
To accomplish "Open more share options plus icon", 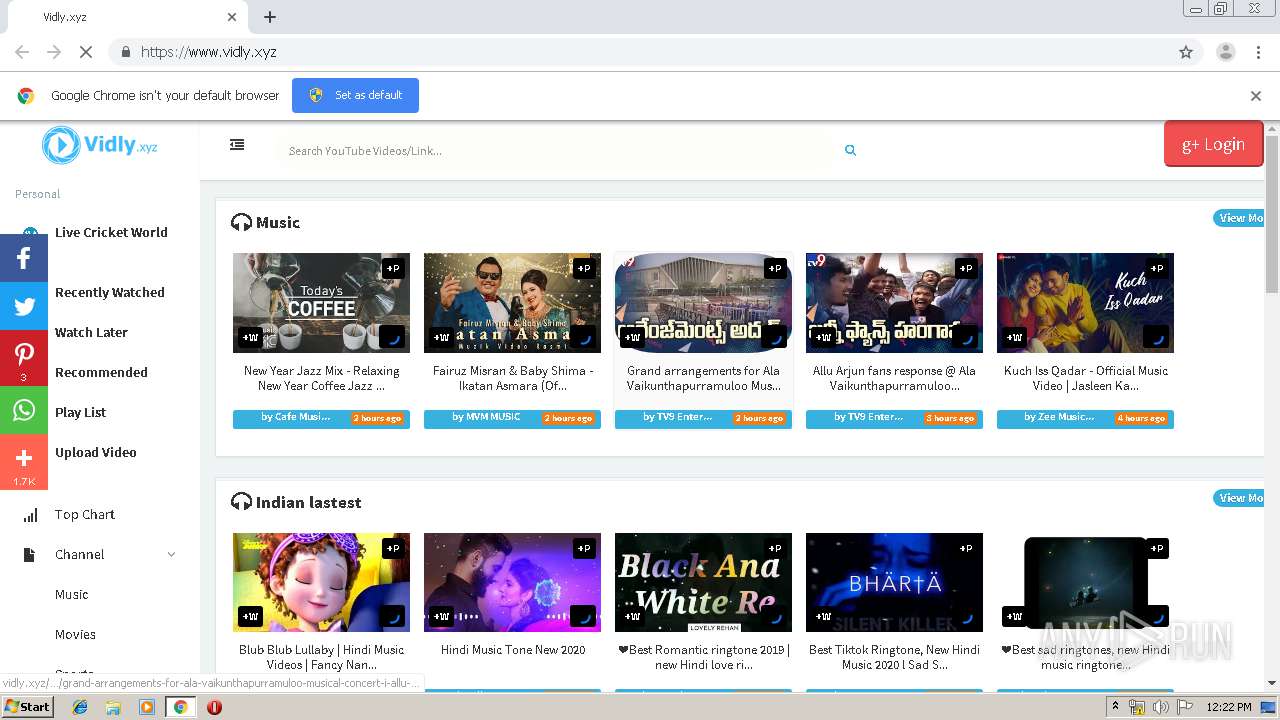I will (24, 462).
